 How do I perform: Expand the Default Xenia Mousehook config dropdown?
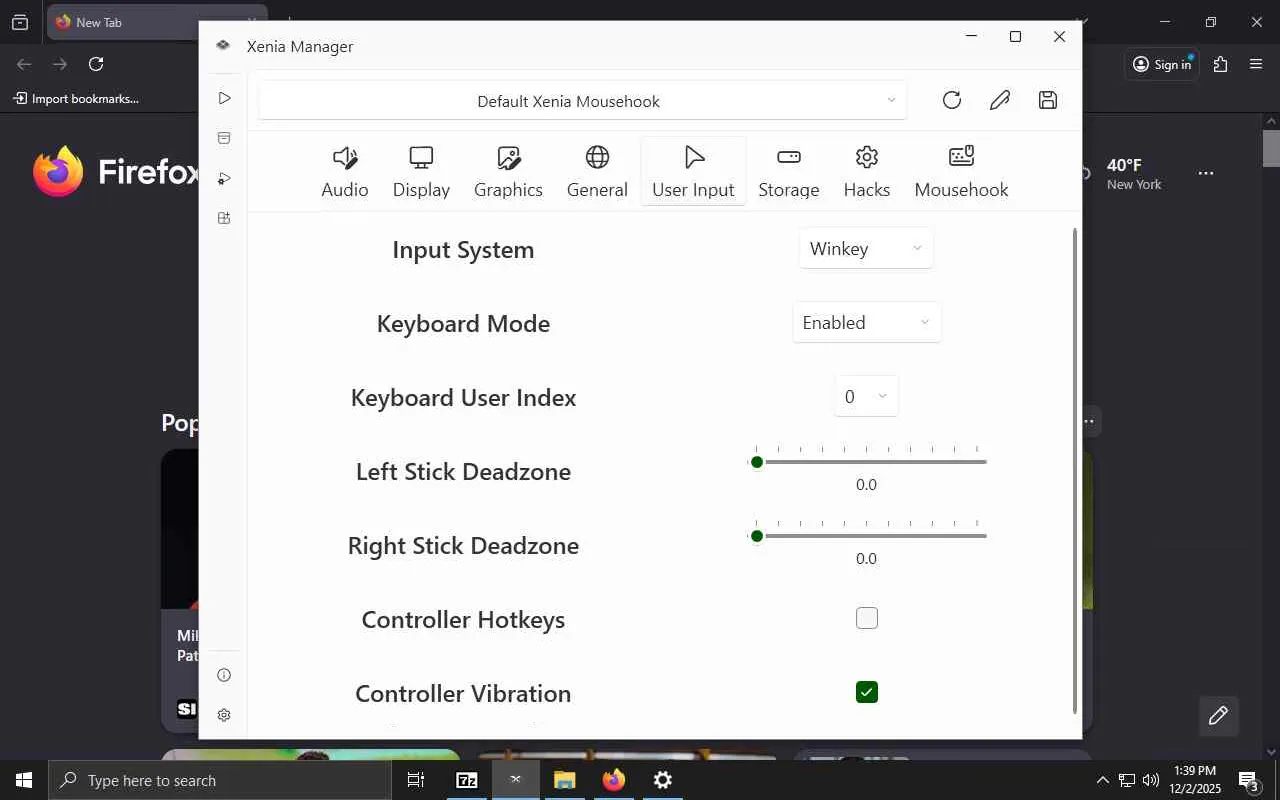[583, 100]
